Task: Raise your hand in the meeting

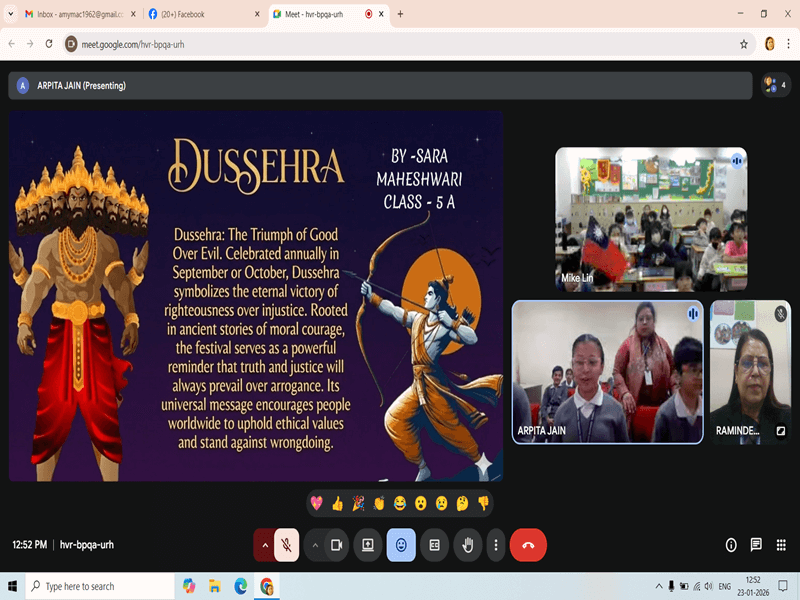Action: coord(467,545)
